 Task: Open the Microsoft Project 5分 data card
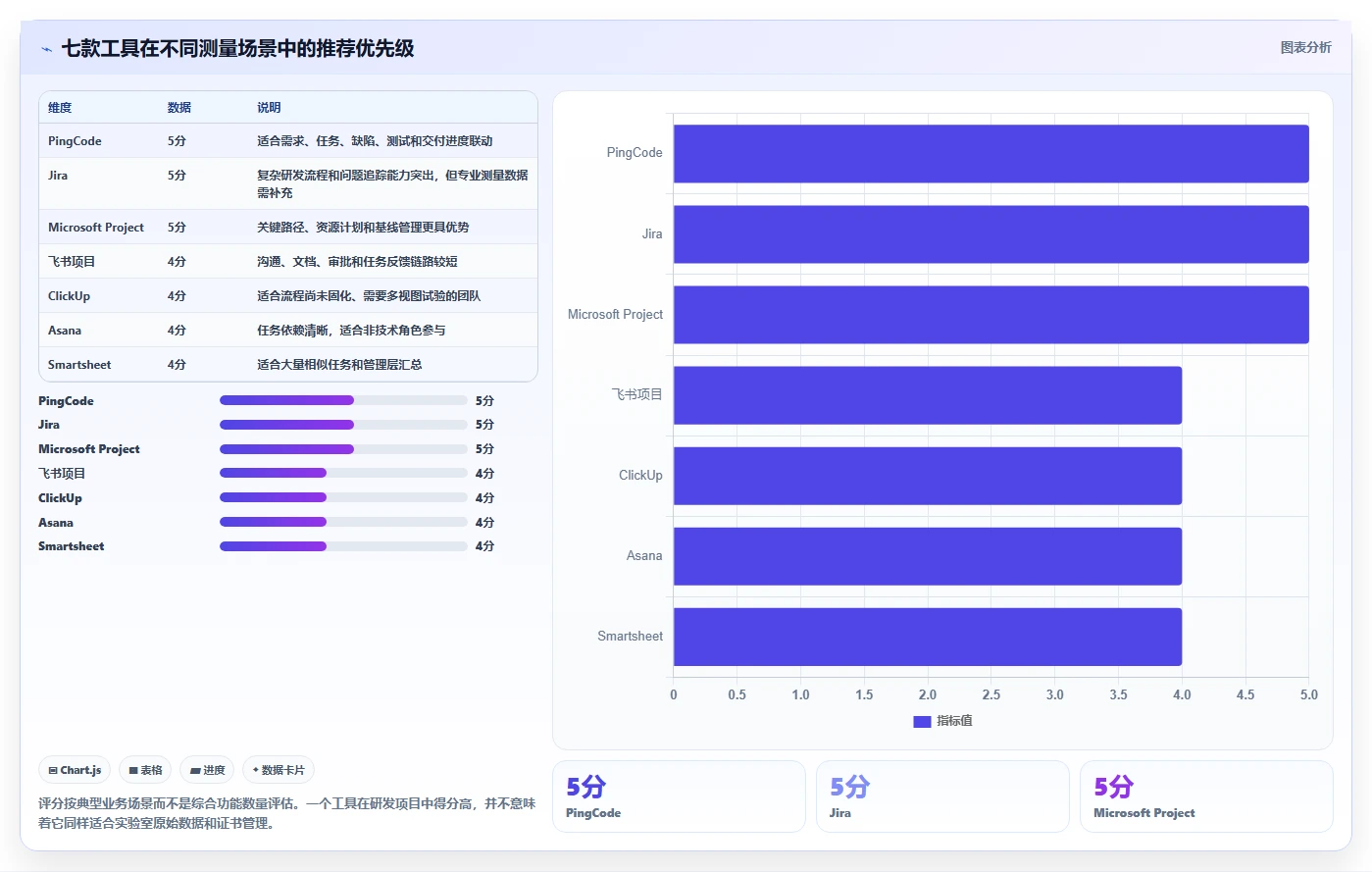(1206, 796)
